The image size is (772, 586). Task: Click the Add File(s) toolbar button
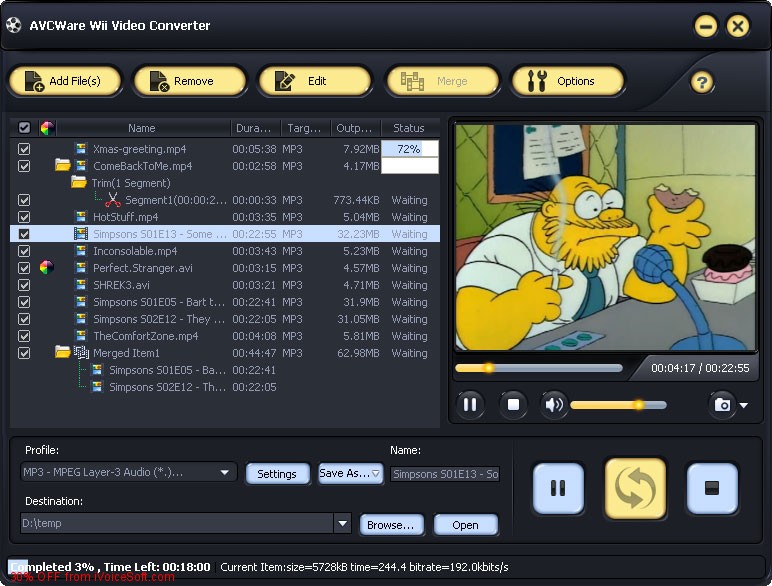pyautogui.click(x=65, y=81)
